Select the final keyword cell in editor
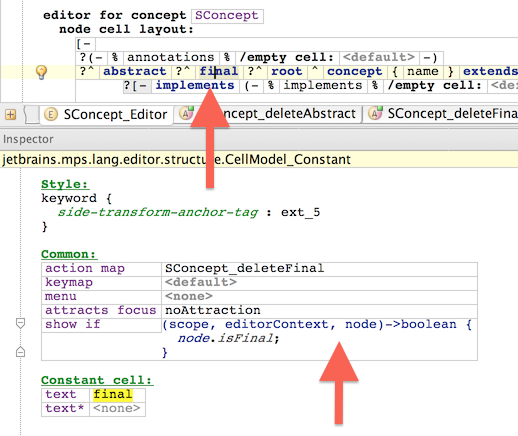Screen dimensions: 518x436 coord(219,71)
